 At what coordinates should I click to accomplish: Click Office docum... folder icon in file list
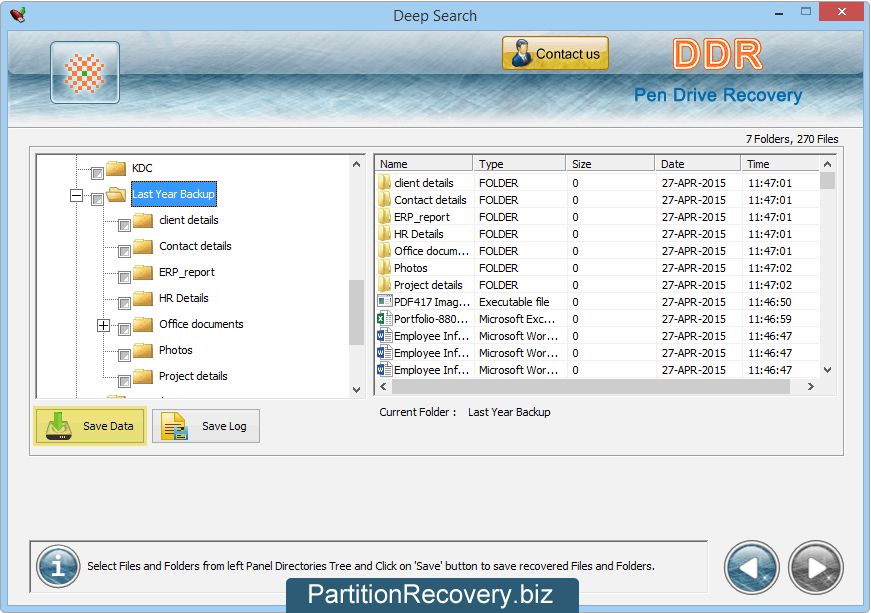click(x=384, y=251)
